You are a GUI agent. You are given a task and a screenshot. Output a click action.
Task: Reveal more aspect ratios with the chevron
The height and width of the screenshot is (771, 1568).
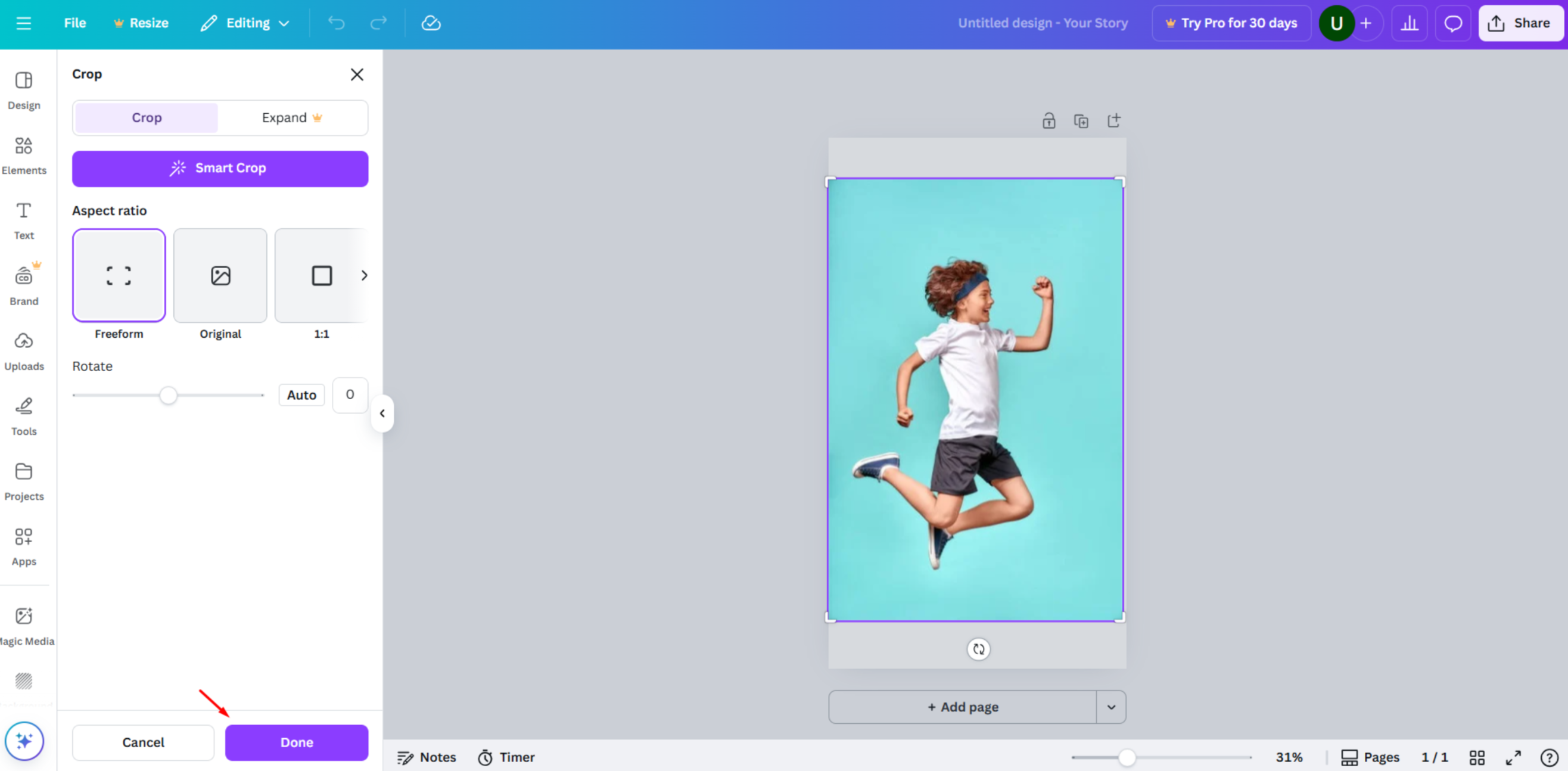[364, 275]
